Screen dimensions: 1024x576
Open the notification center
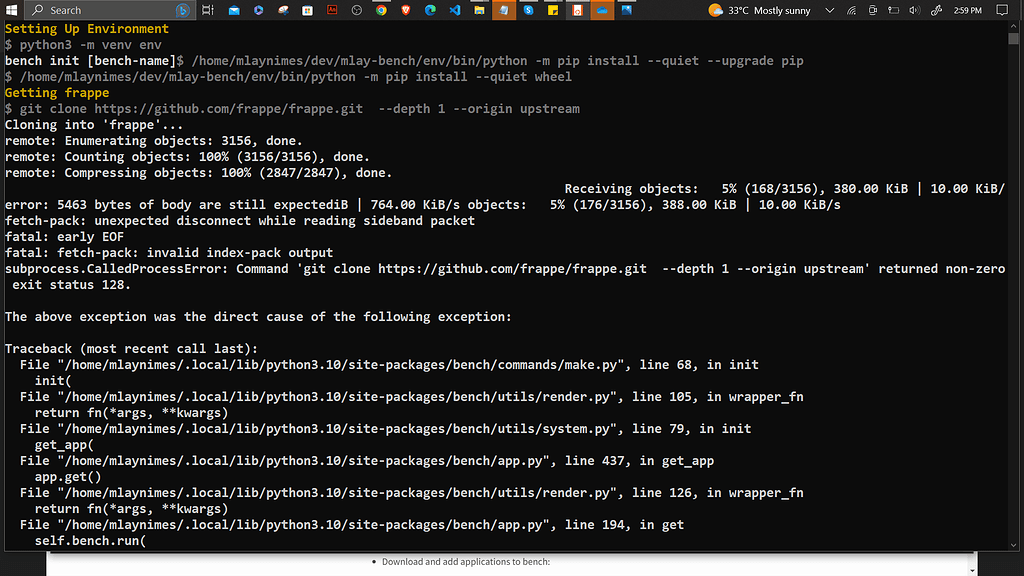(1002, 10)
